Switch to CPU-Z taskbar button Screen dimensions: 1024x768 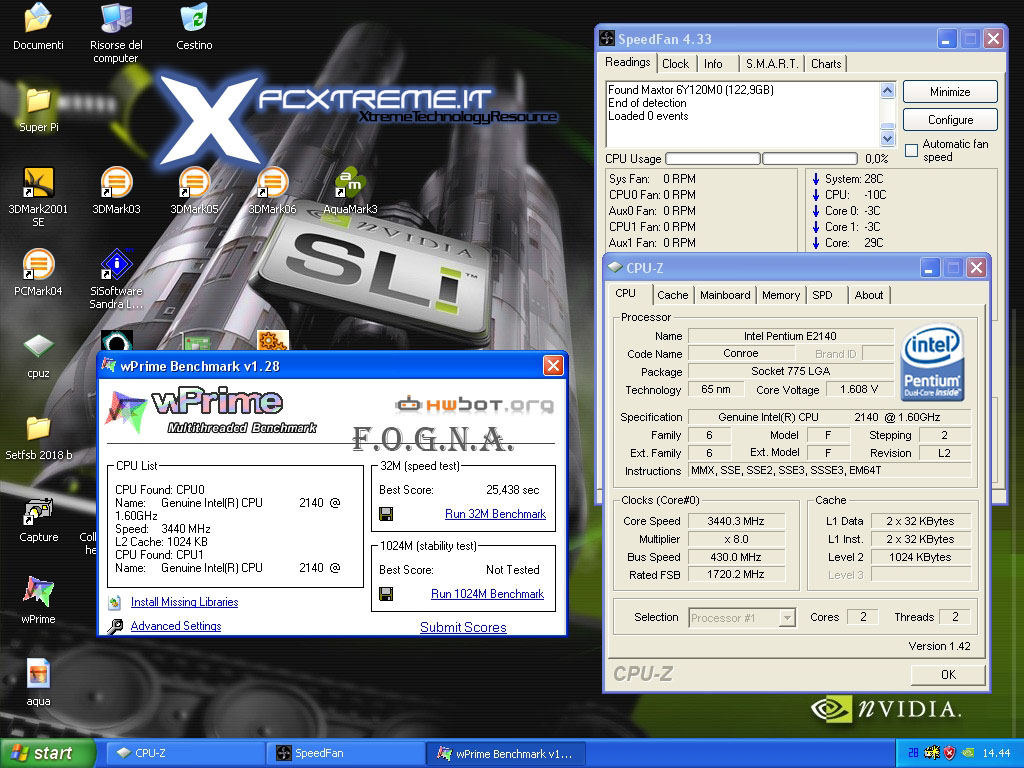(187, 753)
